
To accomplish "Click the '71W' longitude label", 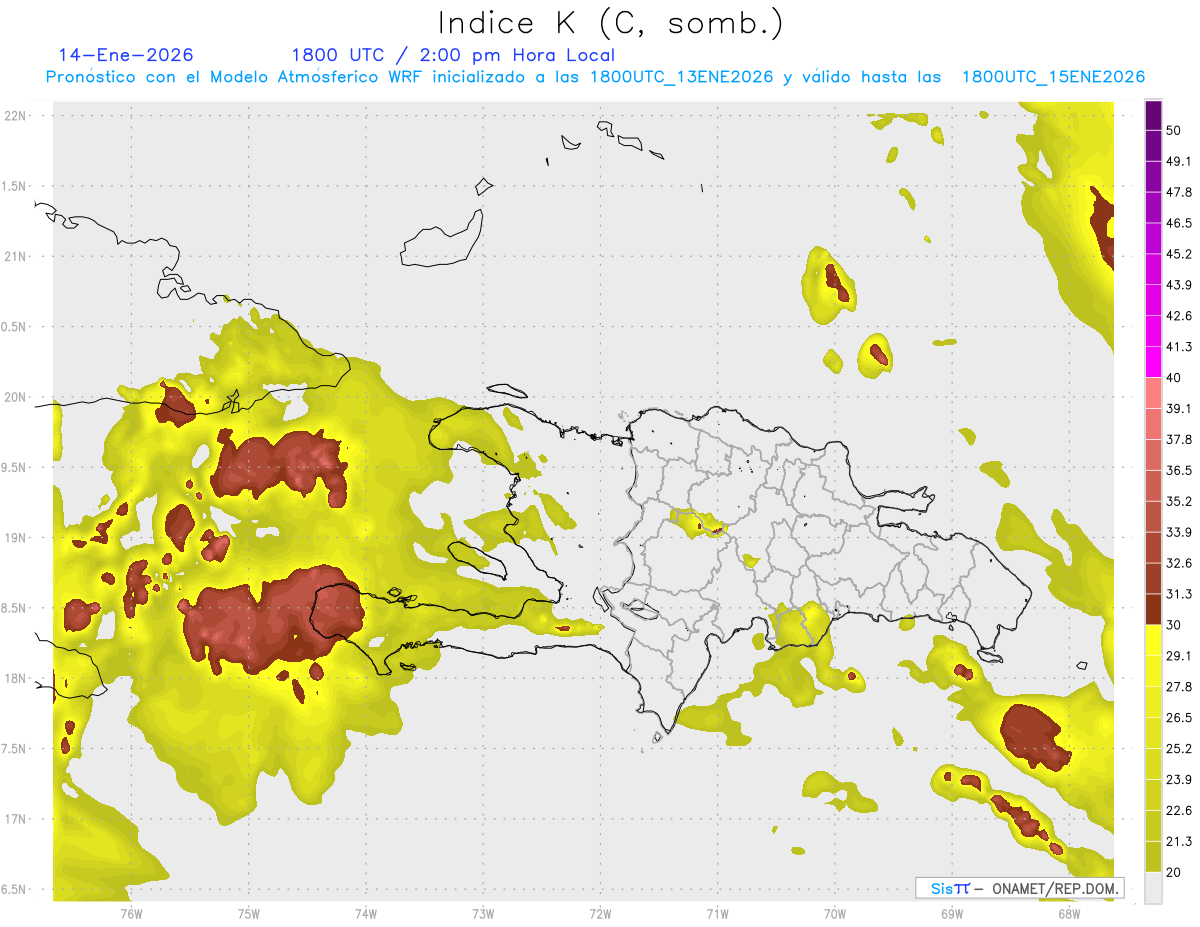I will click(x=717, y=913).
